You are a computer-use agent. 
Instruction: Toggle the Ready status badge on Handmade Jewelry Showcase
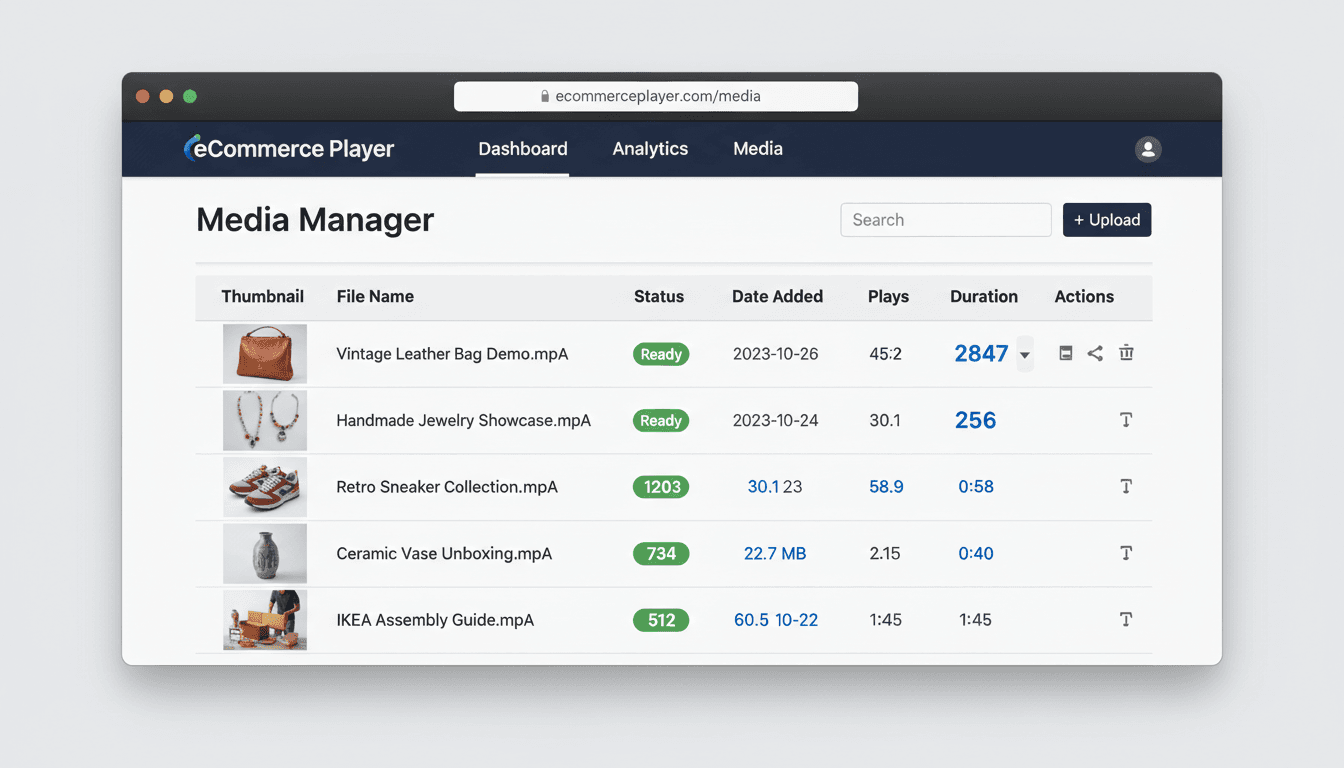point(660,420)
